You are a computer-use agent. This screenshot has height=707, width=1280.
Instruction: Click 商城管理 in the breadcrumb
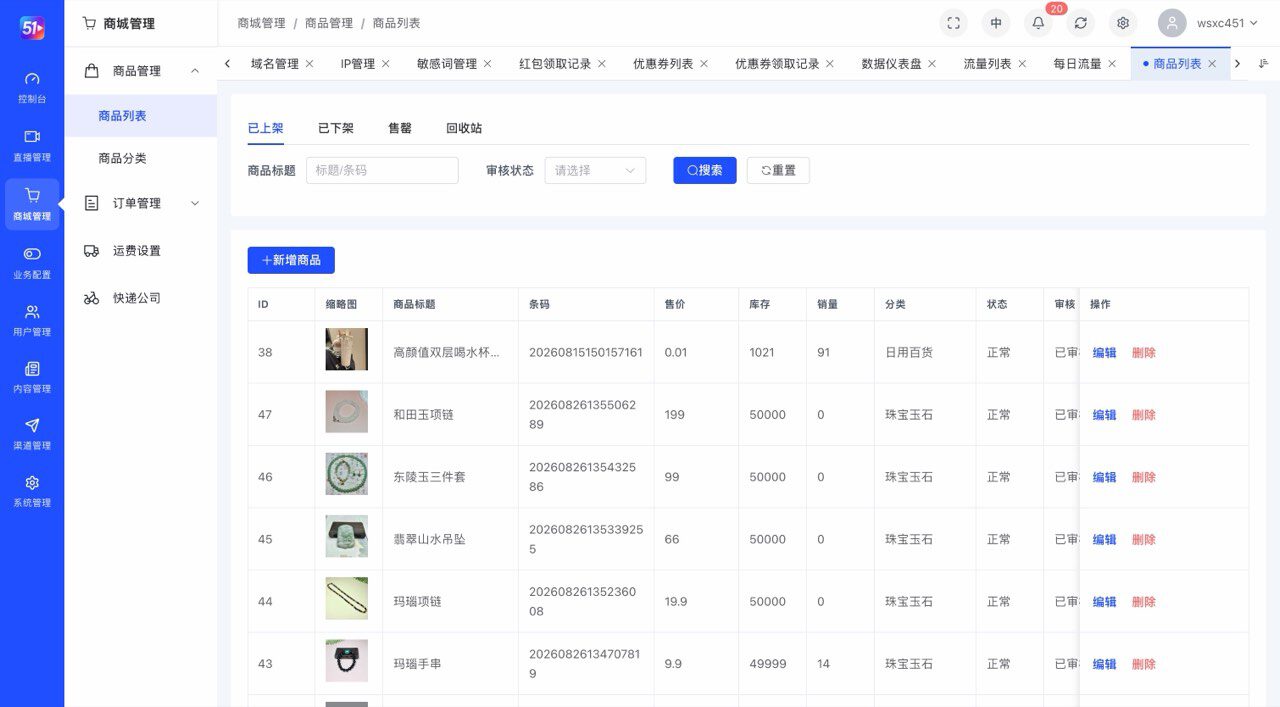[x=261, y=23]
